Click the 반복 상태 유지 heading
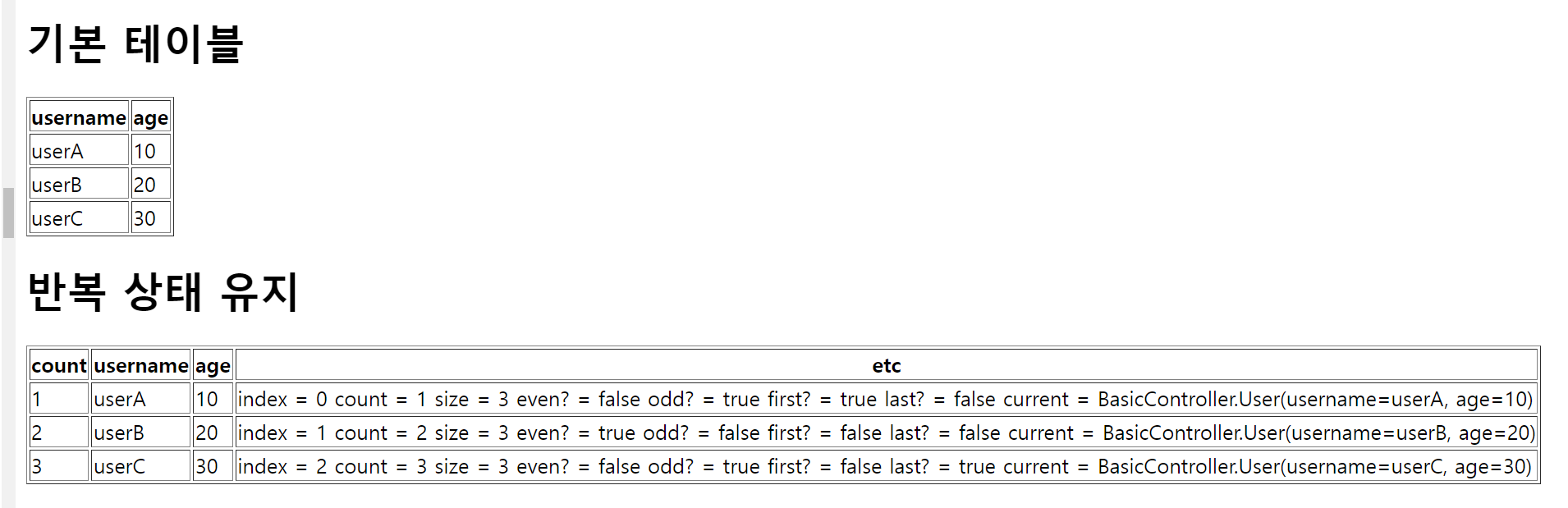Image resolution: width=1568 pixels, height=508 pixels. (163, 292)
